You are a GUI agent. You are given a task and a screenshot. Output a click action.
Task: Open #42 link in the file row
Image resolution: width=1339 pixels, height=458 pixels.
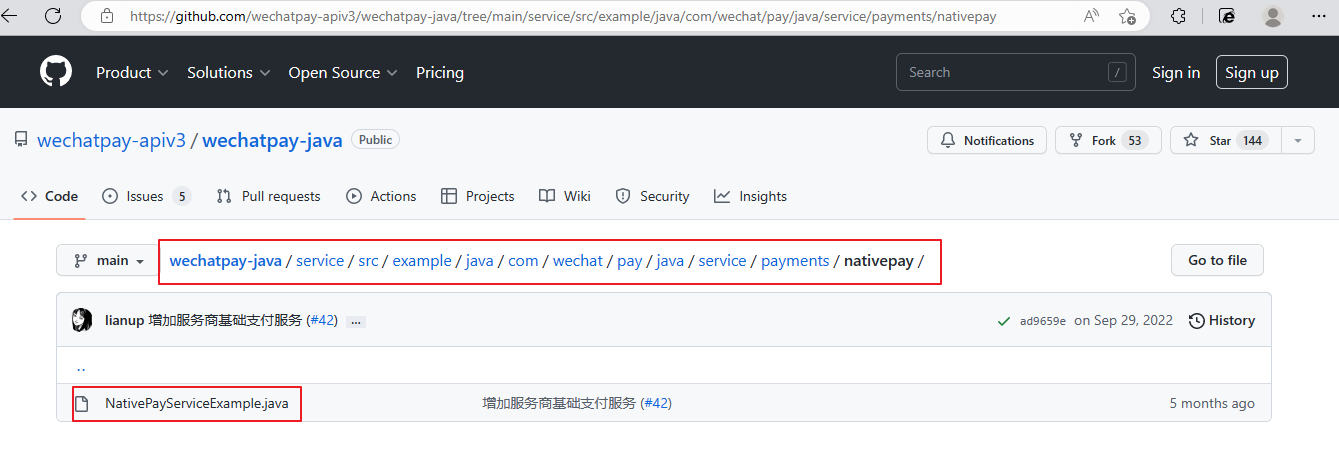pyautogui.click(x=656, y=403)
